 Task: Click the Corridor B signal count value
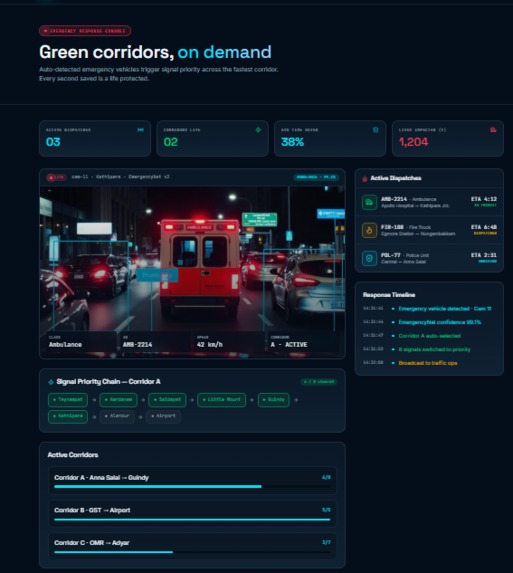tap(326, 510)
